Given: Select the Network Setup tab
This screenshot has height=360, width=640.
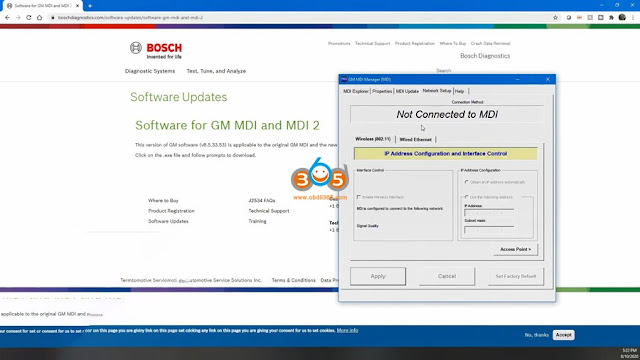Looking at the screenshot, I should coord(437,91).
